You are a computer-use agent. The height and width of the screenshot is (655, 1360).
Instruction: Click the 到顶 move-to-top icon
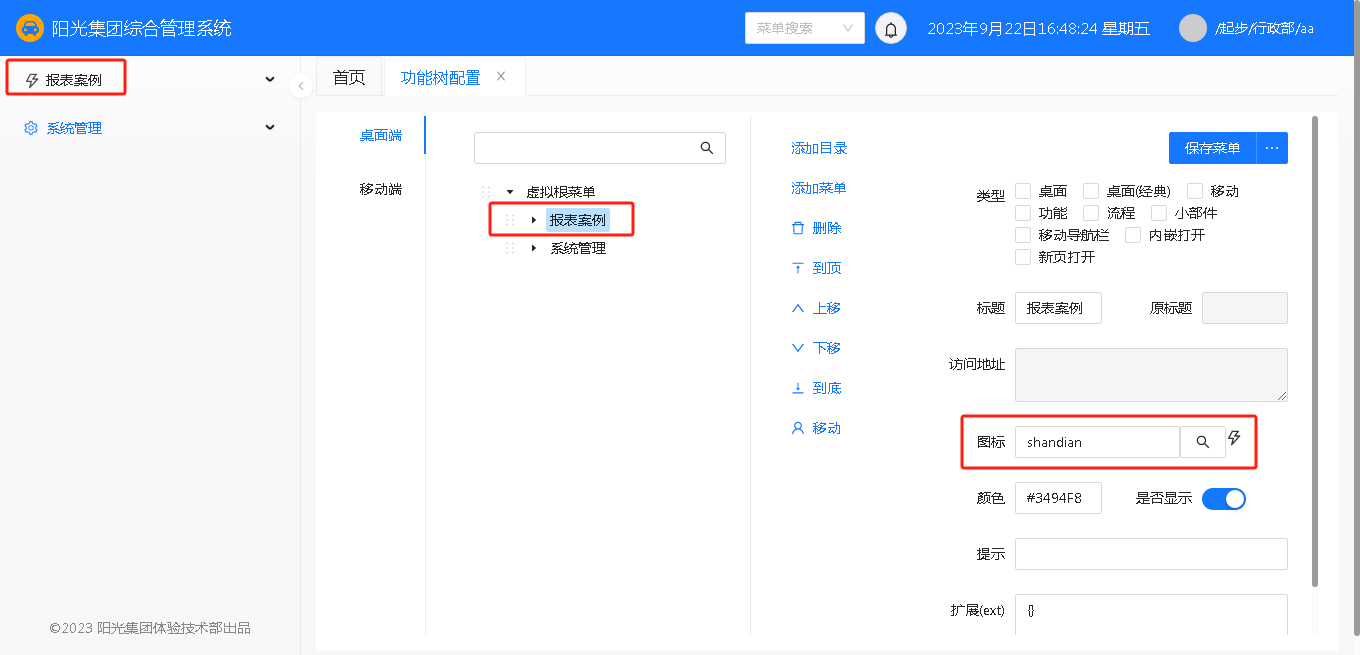pos(798,268)
